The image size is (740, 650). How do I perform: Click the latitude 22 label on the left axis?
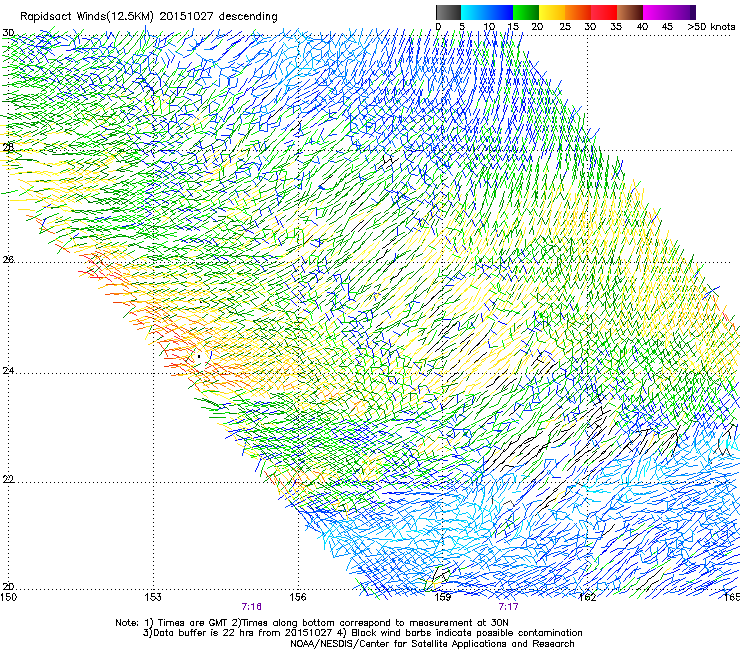click(8, 479)
